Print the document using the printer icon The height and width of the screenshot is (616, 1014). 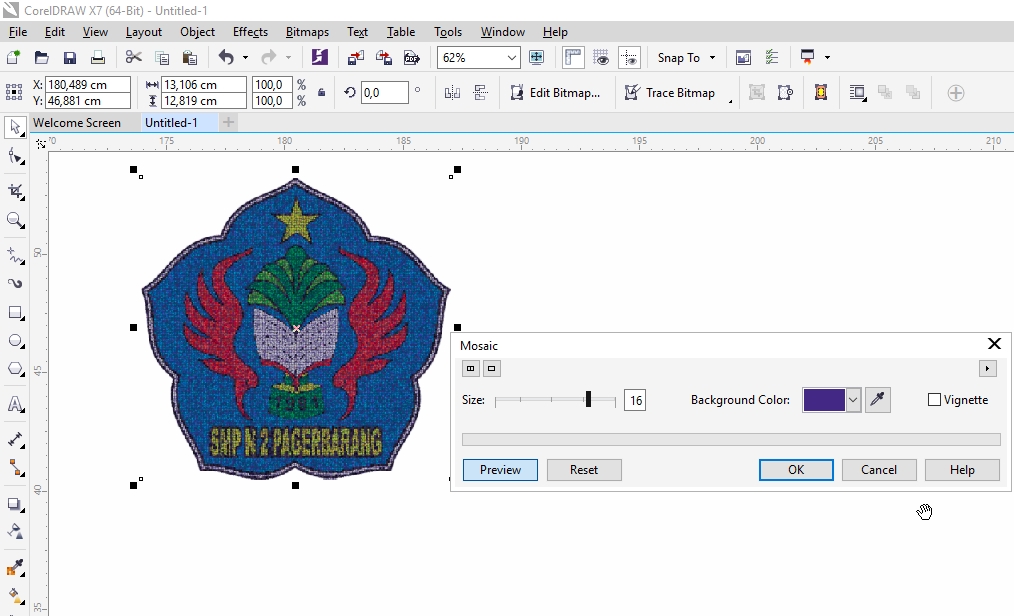coord(98,58)
